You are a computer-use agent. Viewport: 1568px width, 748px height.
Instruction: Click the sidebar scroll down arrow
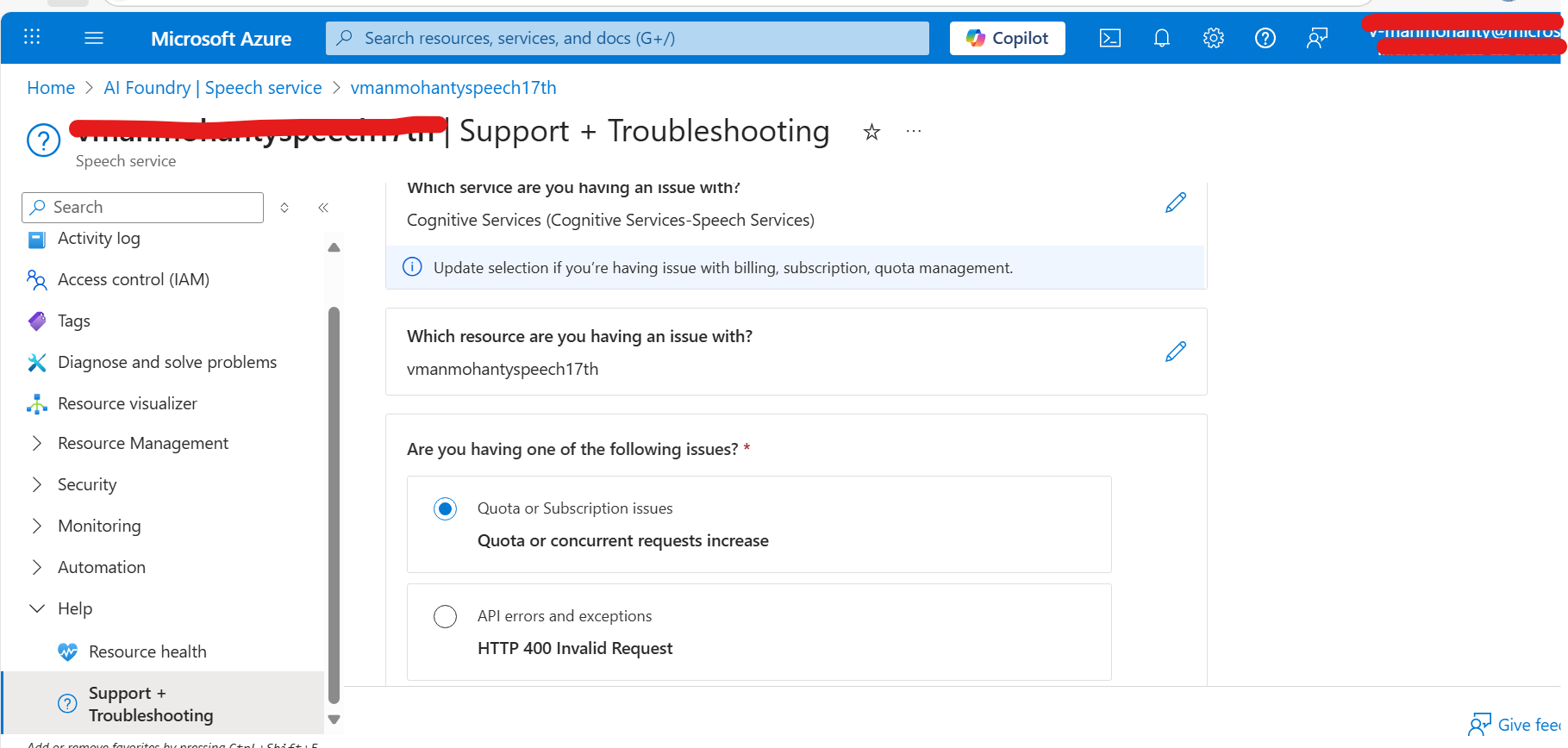coord(334,720)
